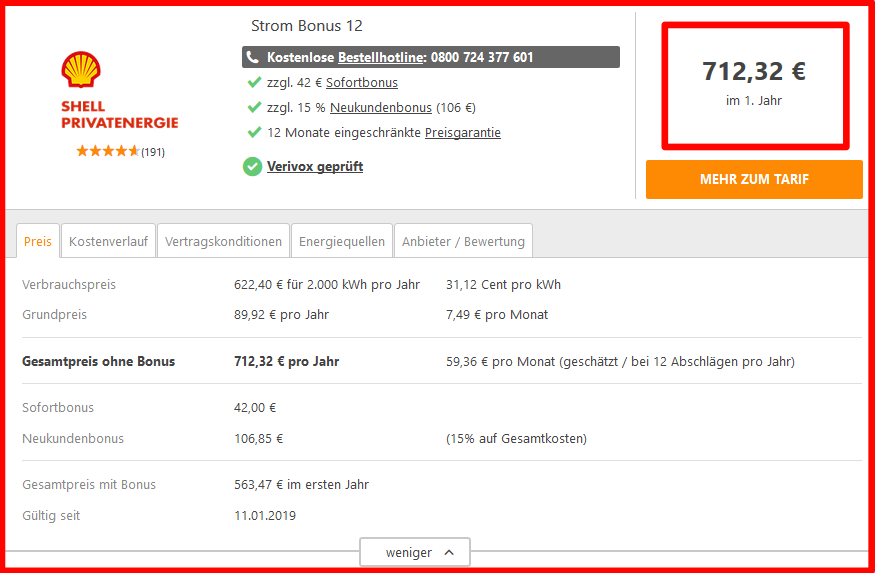This screenshot has width=875, height=573.
Task: Select the Preis tab
Action: click(37, 241)
